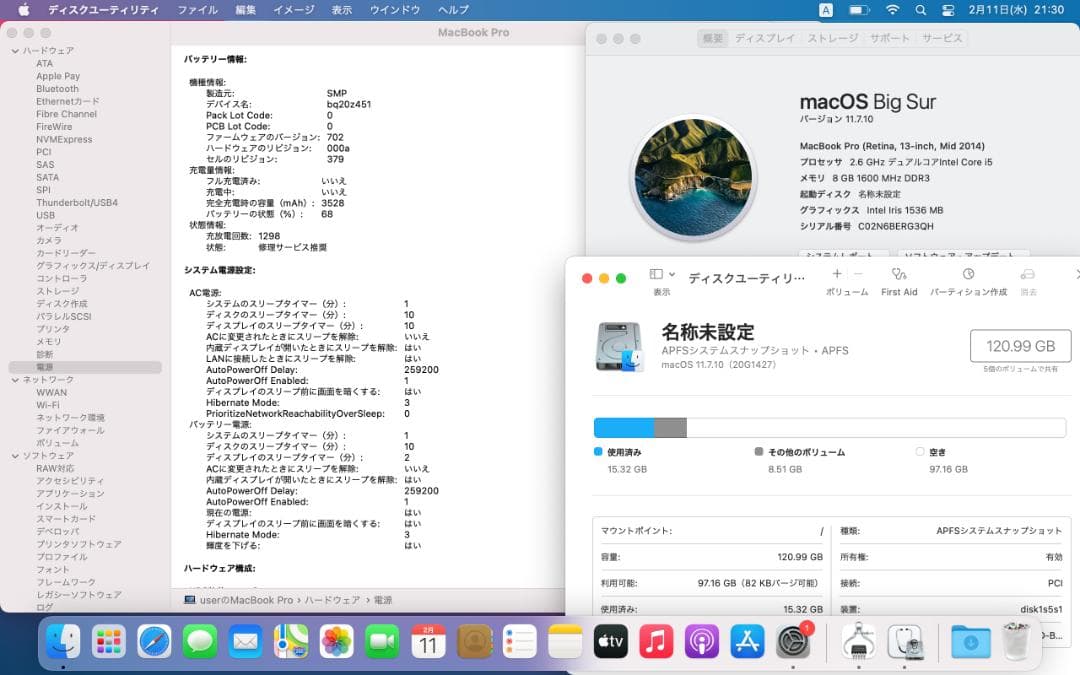Switch to System Information in Dock
The width and height of the screenshot is (1080, 675).
coord(858,641)
